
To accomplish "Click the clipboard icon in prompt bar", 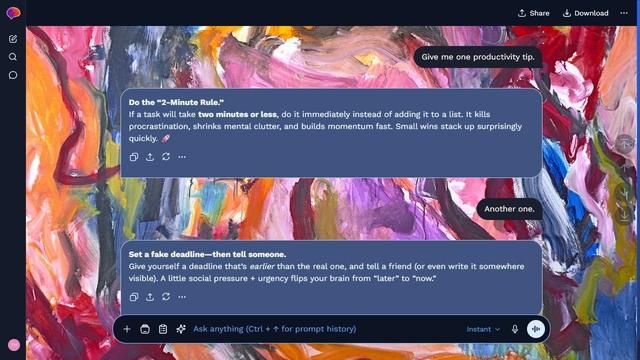I will pyautogui.click(x=163, y=329).
